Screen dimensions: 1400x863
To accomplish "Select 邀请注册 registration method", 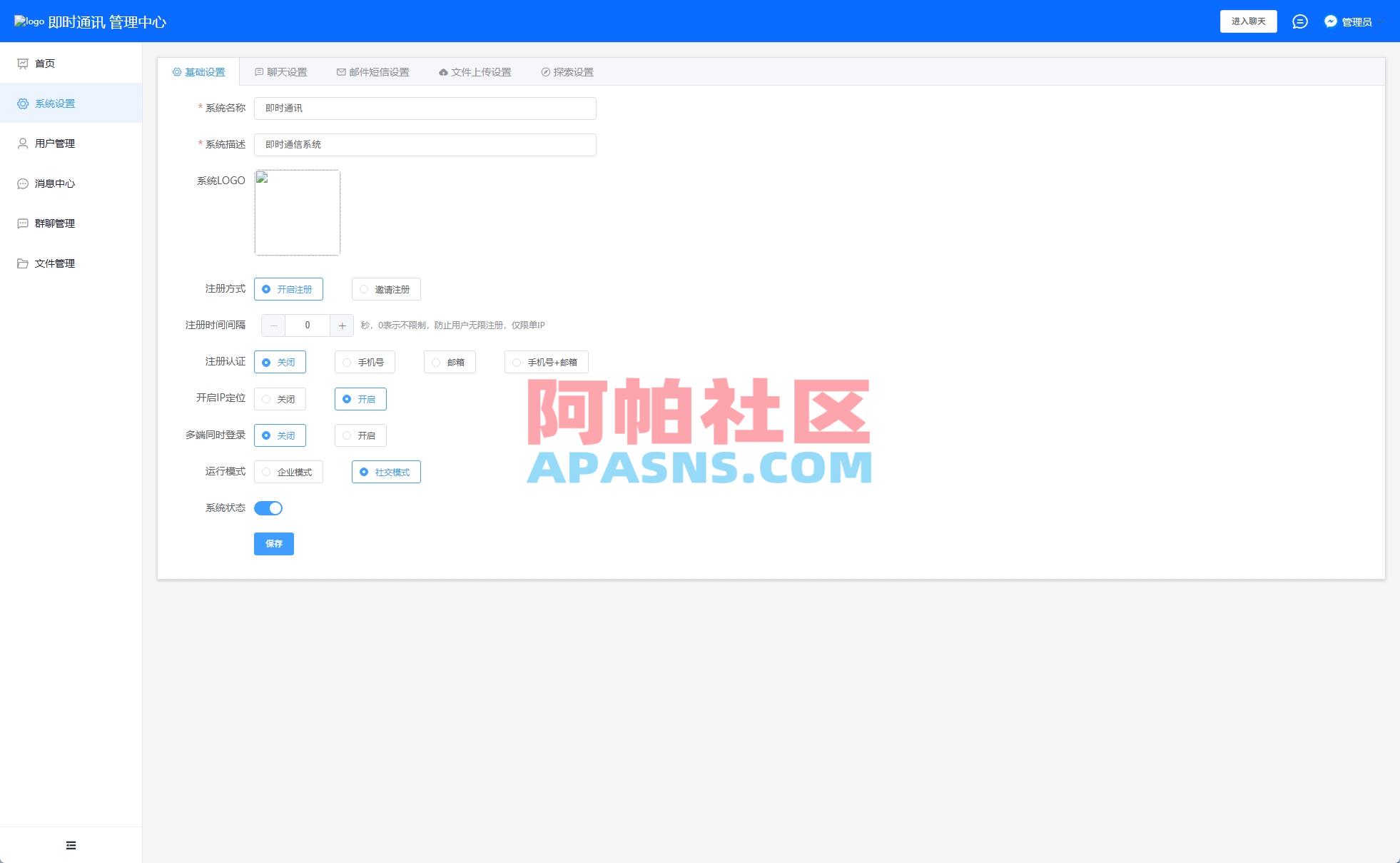I will (386, 289).
